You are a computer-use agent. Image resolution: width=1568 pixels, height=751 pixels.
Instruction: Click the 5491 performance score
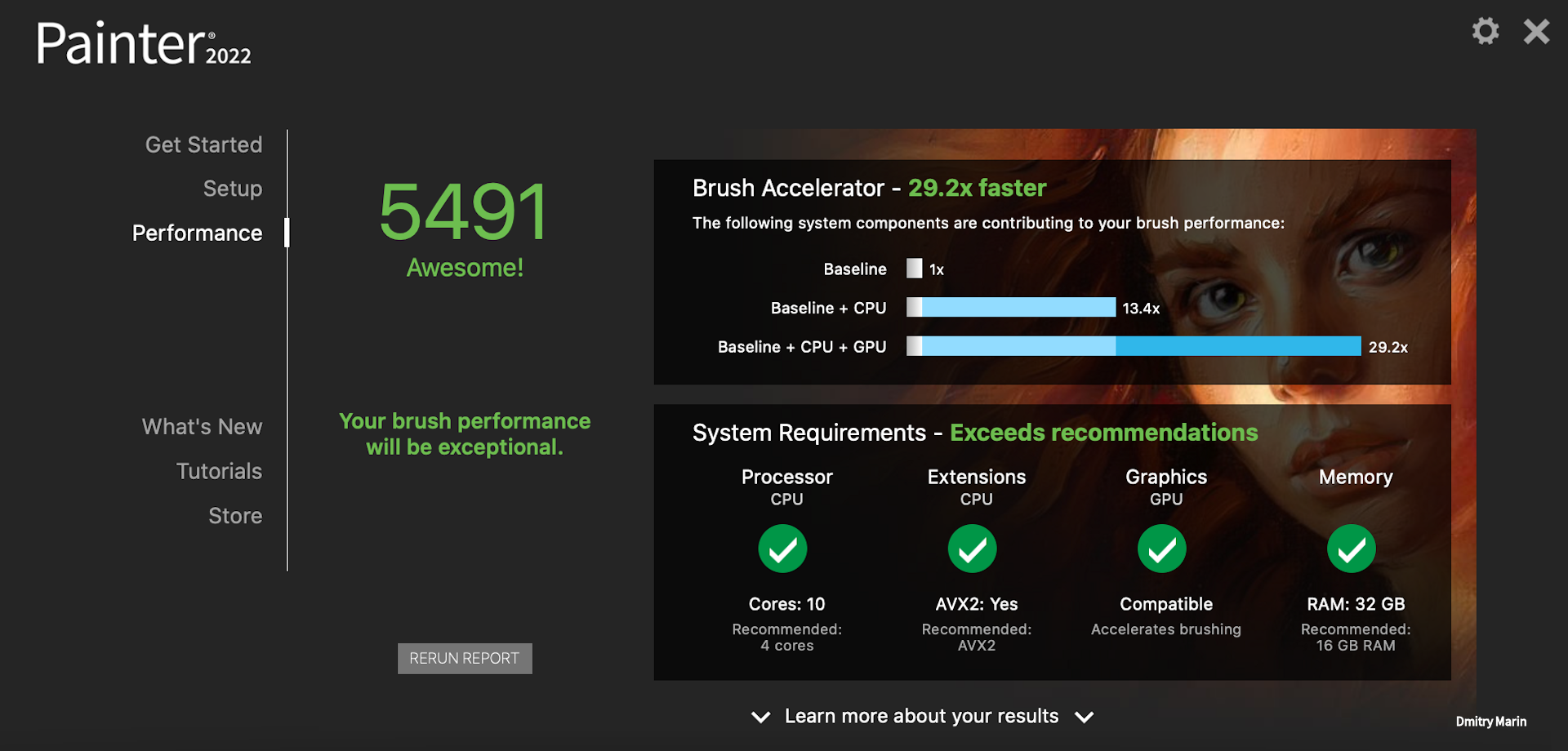pyautogui.click(x=464, y=212)
